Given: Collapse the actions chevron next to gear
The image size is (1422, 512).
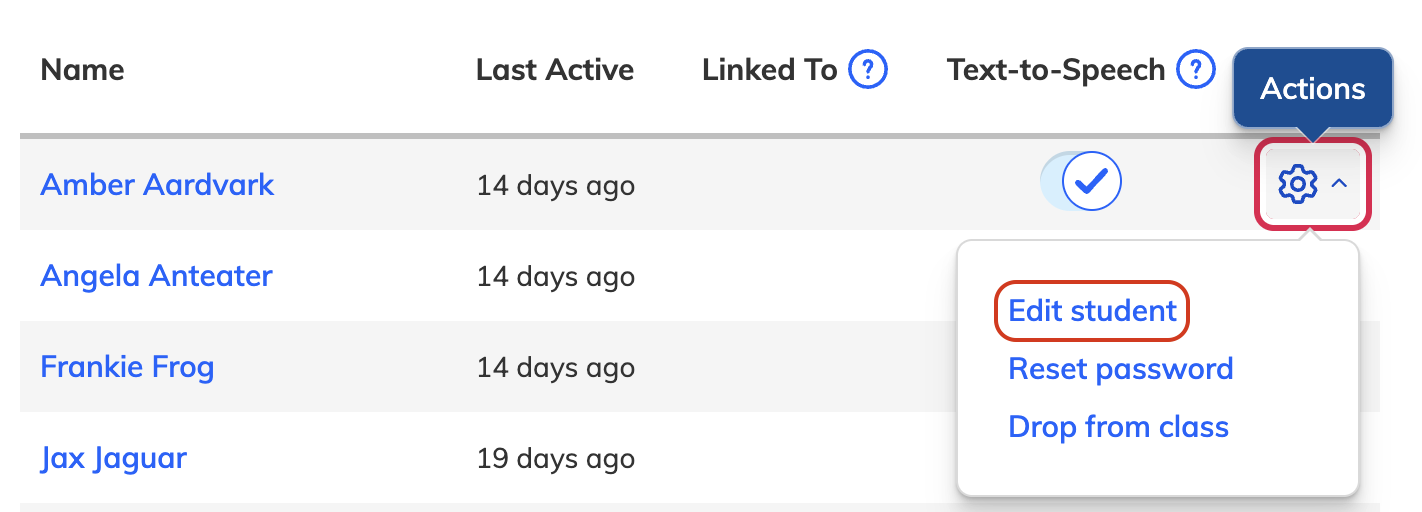Looking at the screenshot, I should coord(1340,184).
